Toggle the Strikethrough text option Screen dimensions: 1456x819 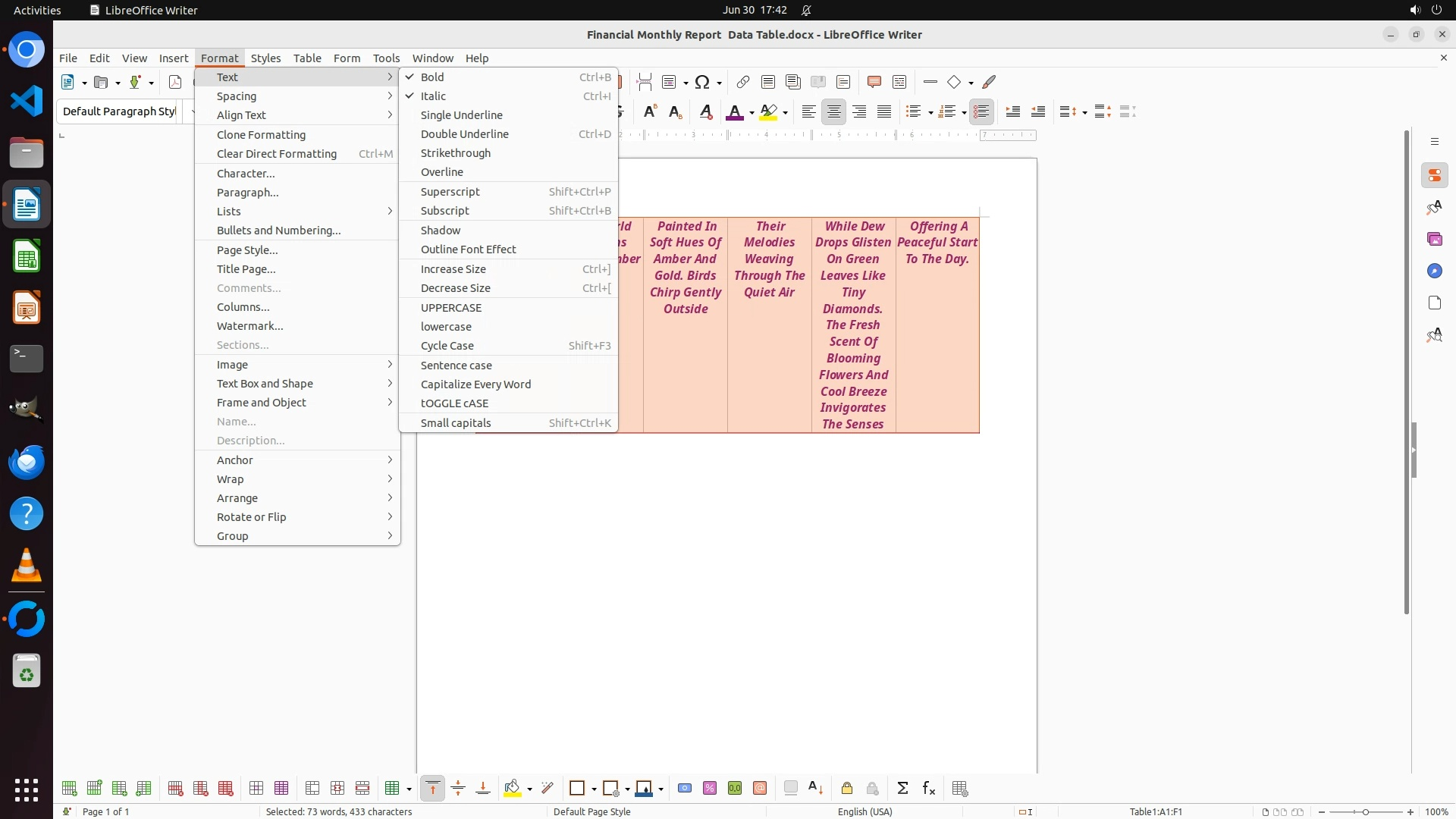pos(456,153)
